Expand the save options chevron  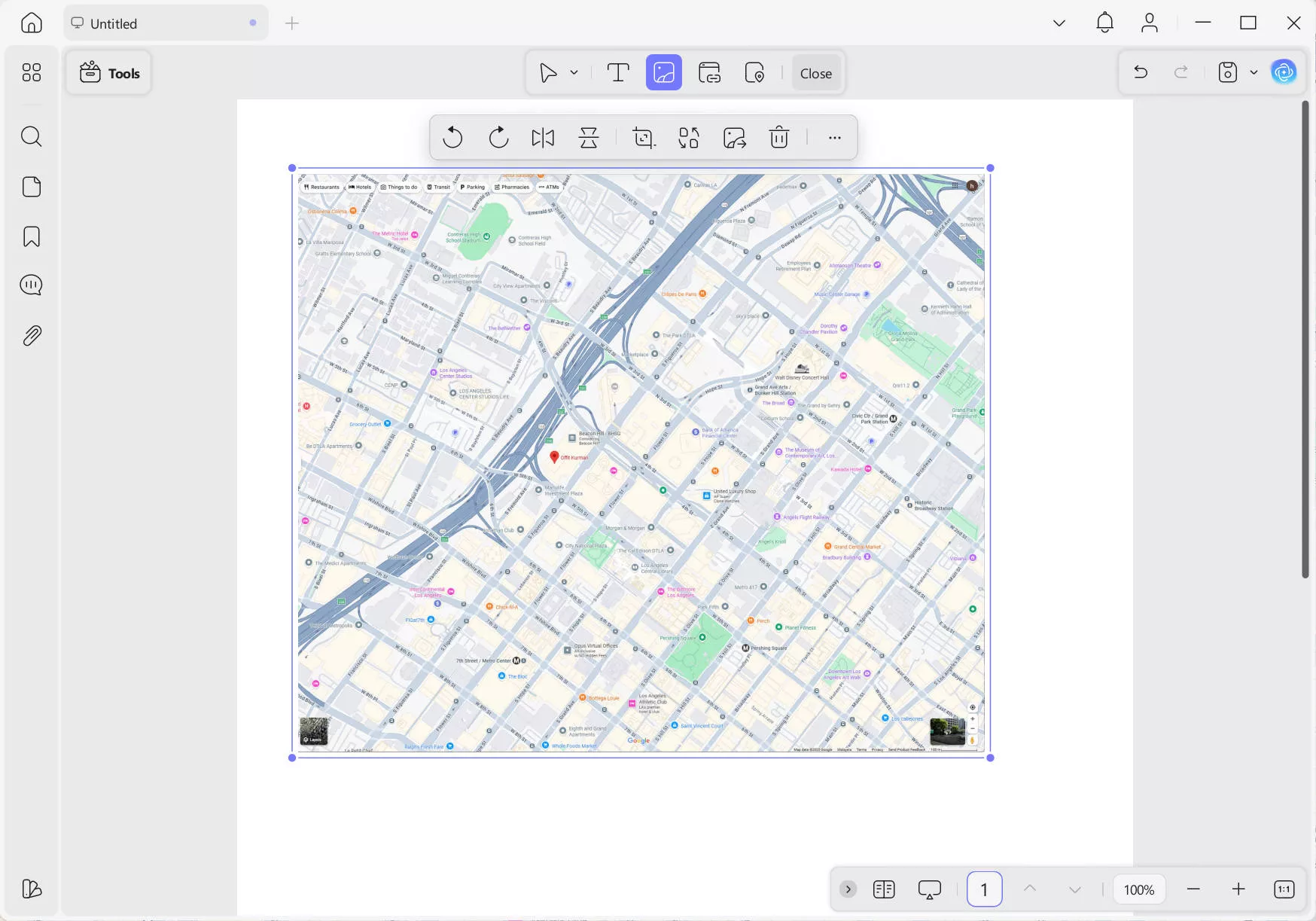click(1253, 72)
